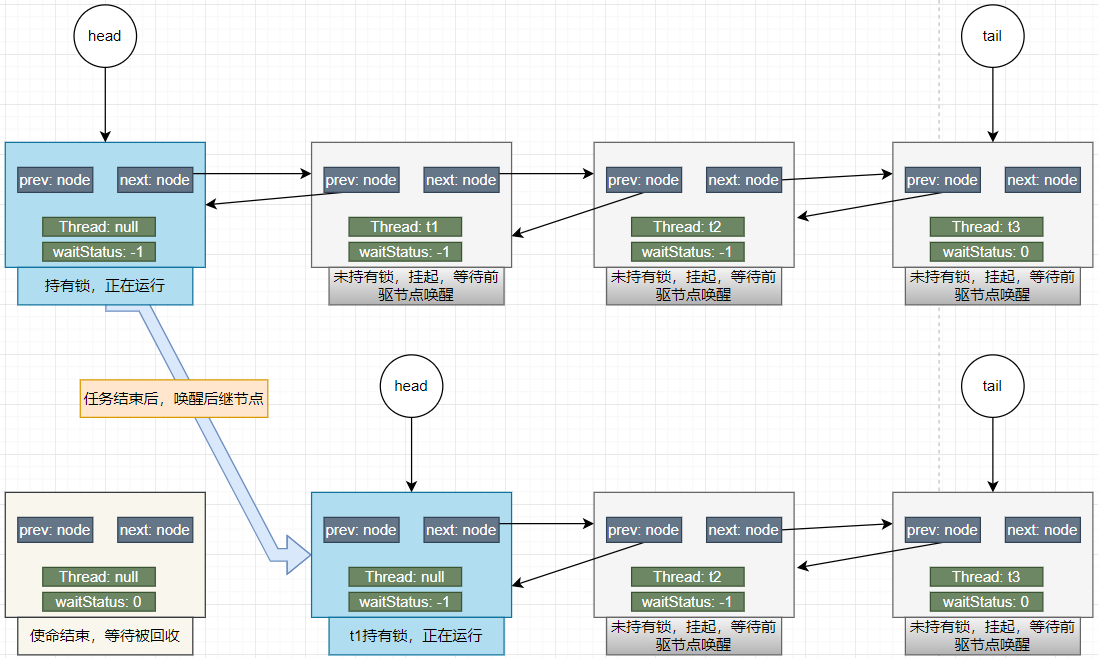Select 'prev: node' in the upper t2 node
1098x658 pixels.
[644, 180]
